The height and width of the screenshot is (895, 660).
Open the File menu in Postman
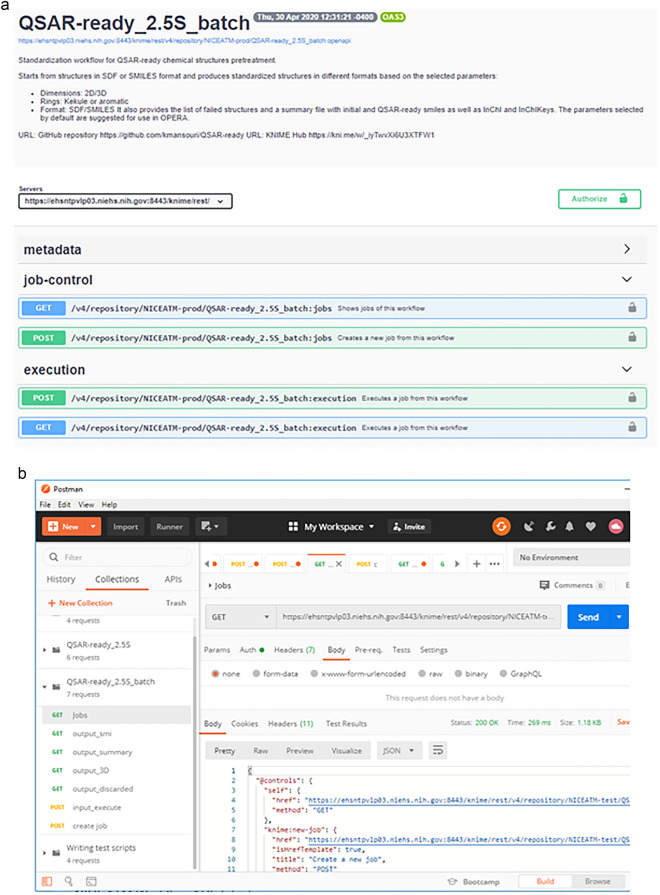(x=45, y=505)
